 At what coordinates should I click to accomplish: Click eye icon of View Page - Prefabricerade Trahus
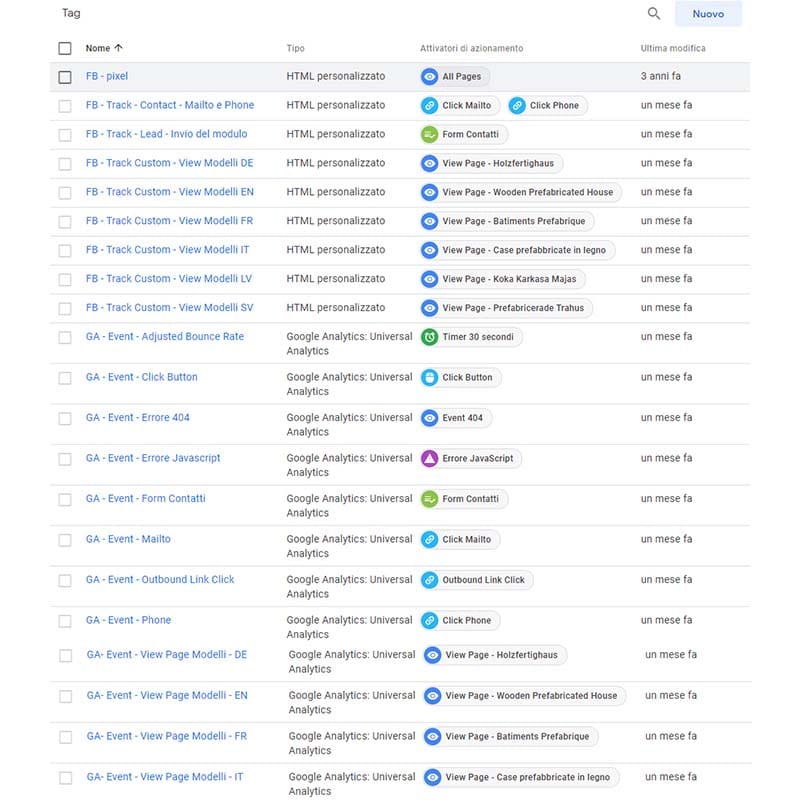click(x=430, y=308)
